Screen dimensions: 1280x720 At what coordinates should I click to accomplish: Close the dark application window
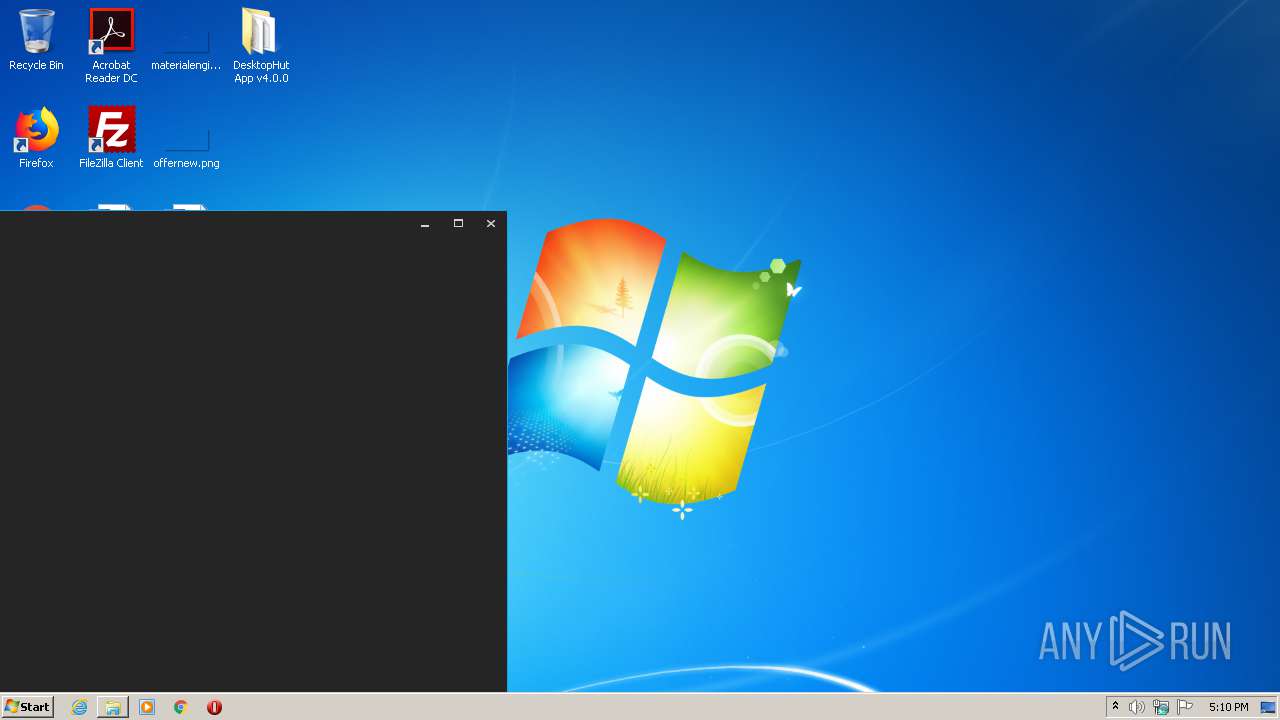coord(491,224)
